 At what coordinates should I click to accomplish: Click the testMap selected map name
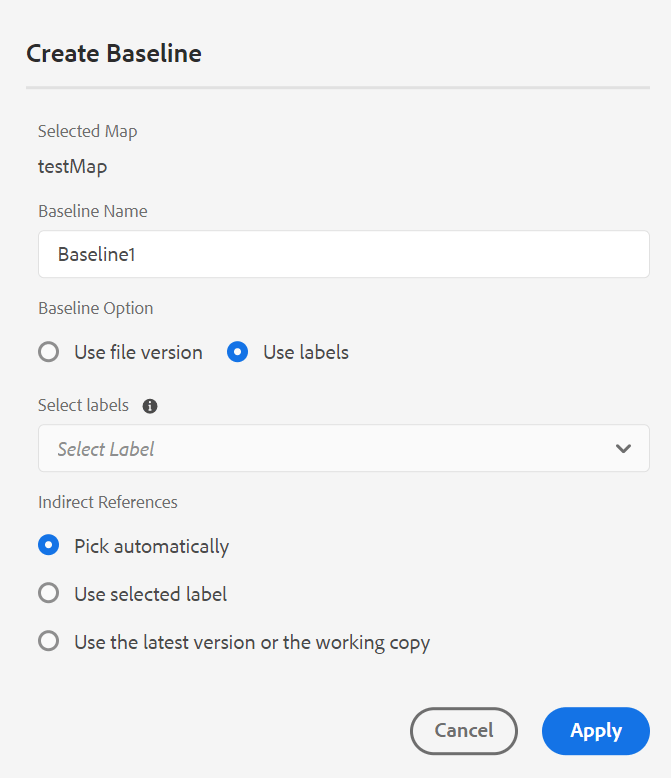[72, 166]
